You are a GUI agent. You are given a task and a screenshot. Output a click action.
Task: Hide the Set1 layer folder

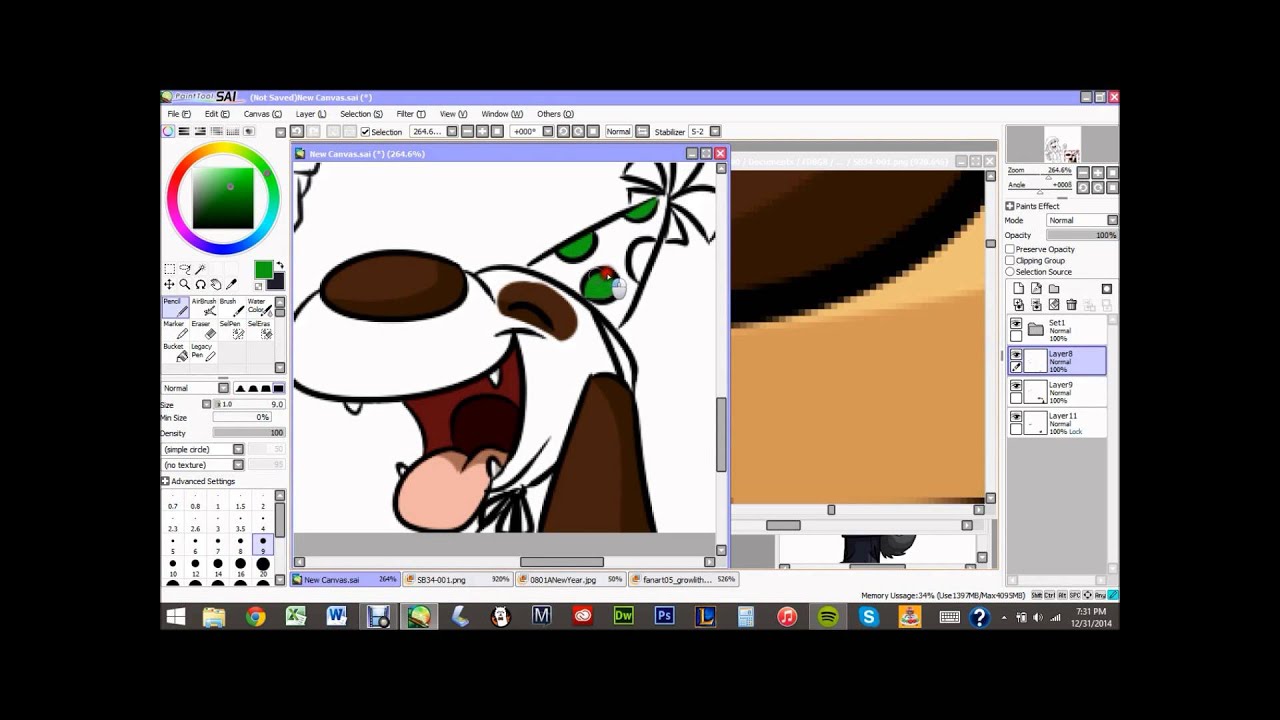(x=1016, y=324)
